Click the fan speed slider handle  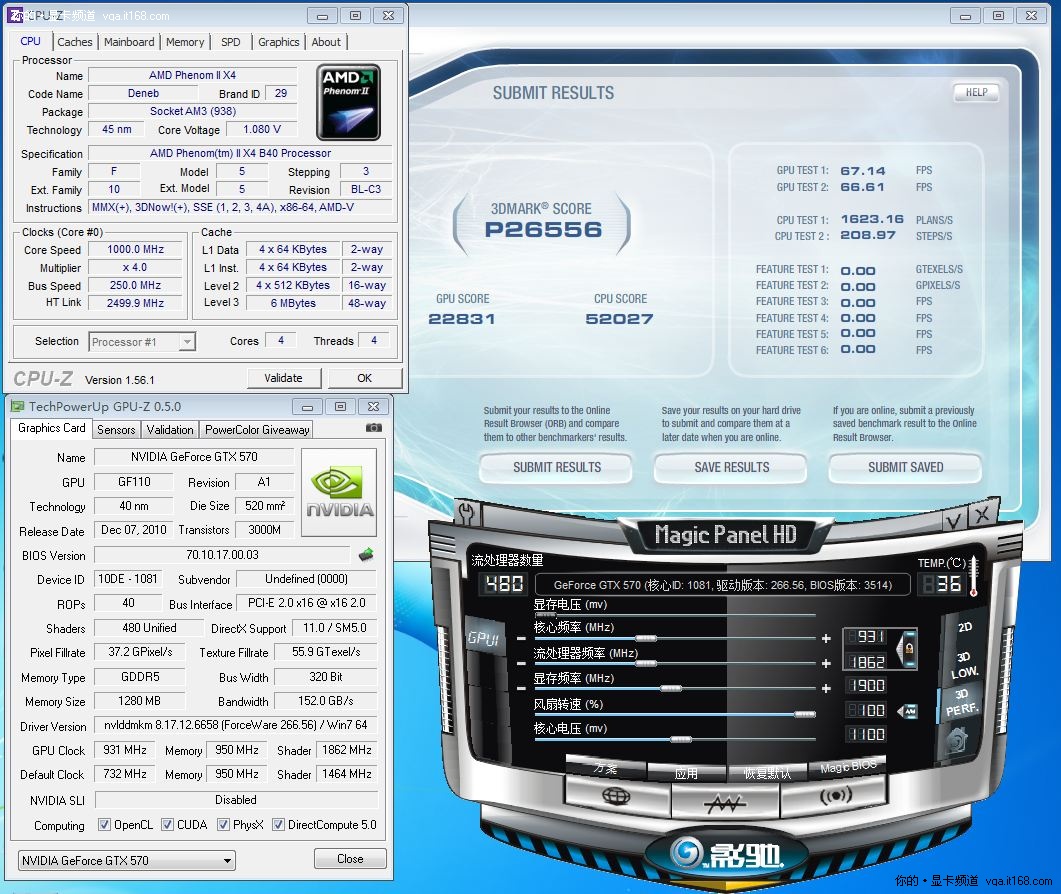[x=804, y=713]
